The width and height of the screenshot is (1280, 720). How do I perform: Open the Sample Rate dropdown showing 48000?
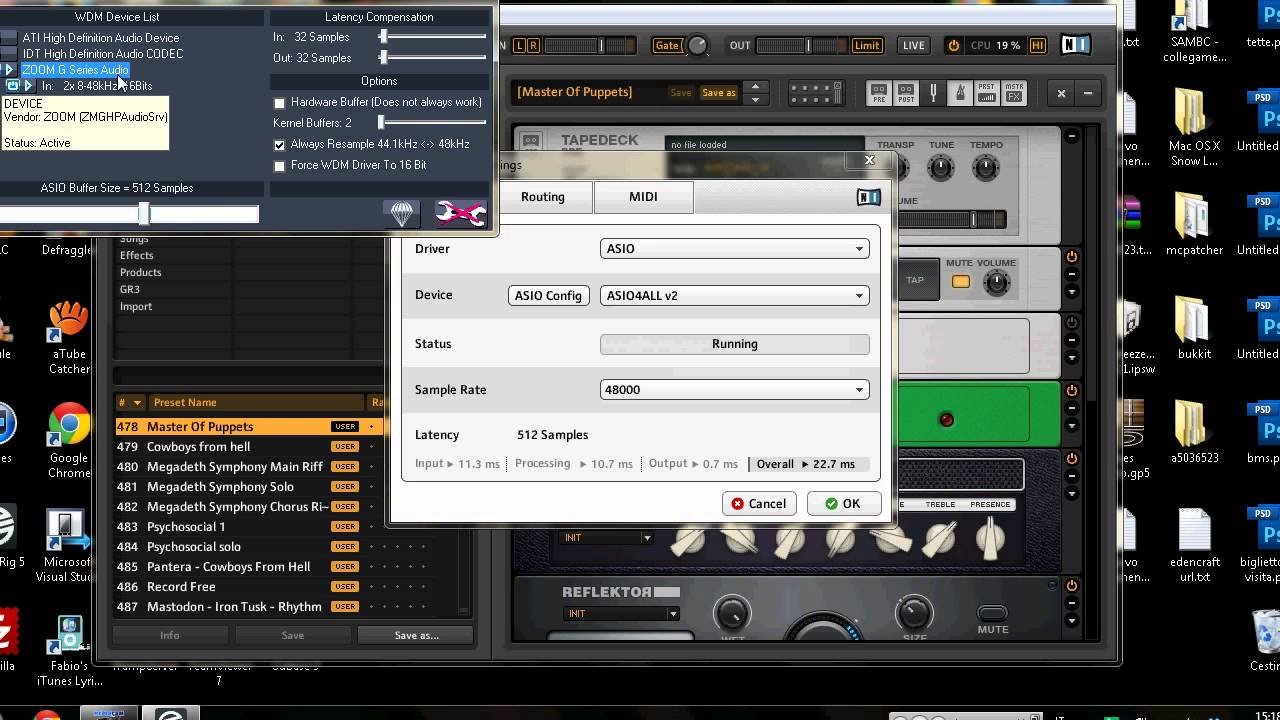(734, 390)
